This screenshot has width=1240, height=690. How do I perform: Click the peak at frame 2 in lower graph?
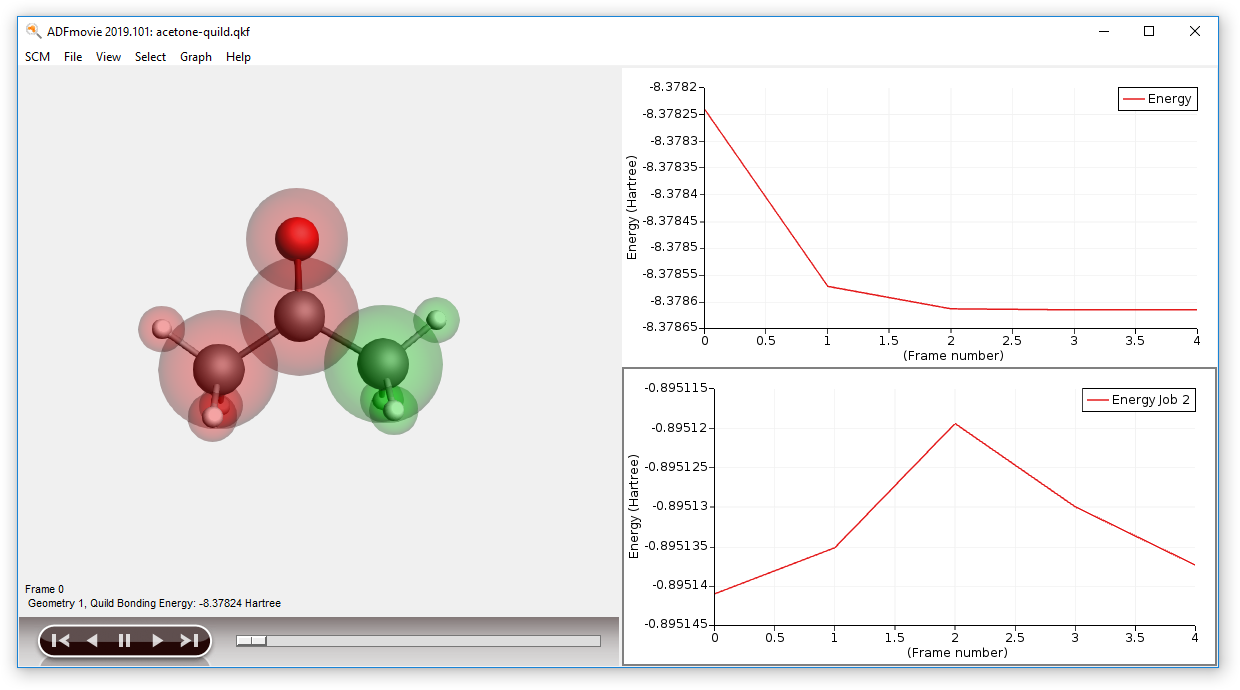point(955,423)
